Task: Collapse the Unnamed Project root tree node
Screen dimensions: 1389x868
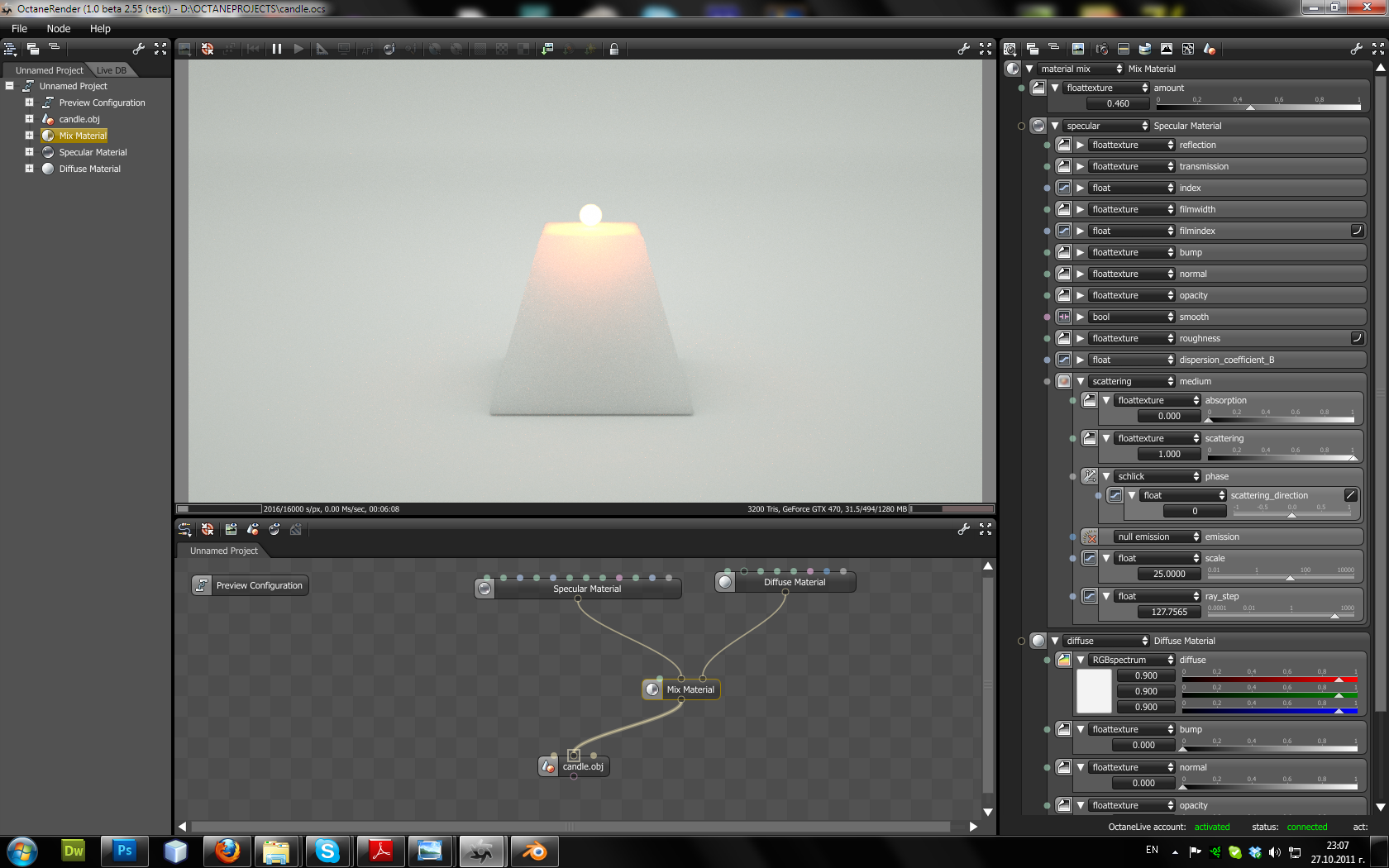Action: tap(9, 86)
